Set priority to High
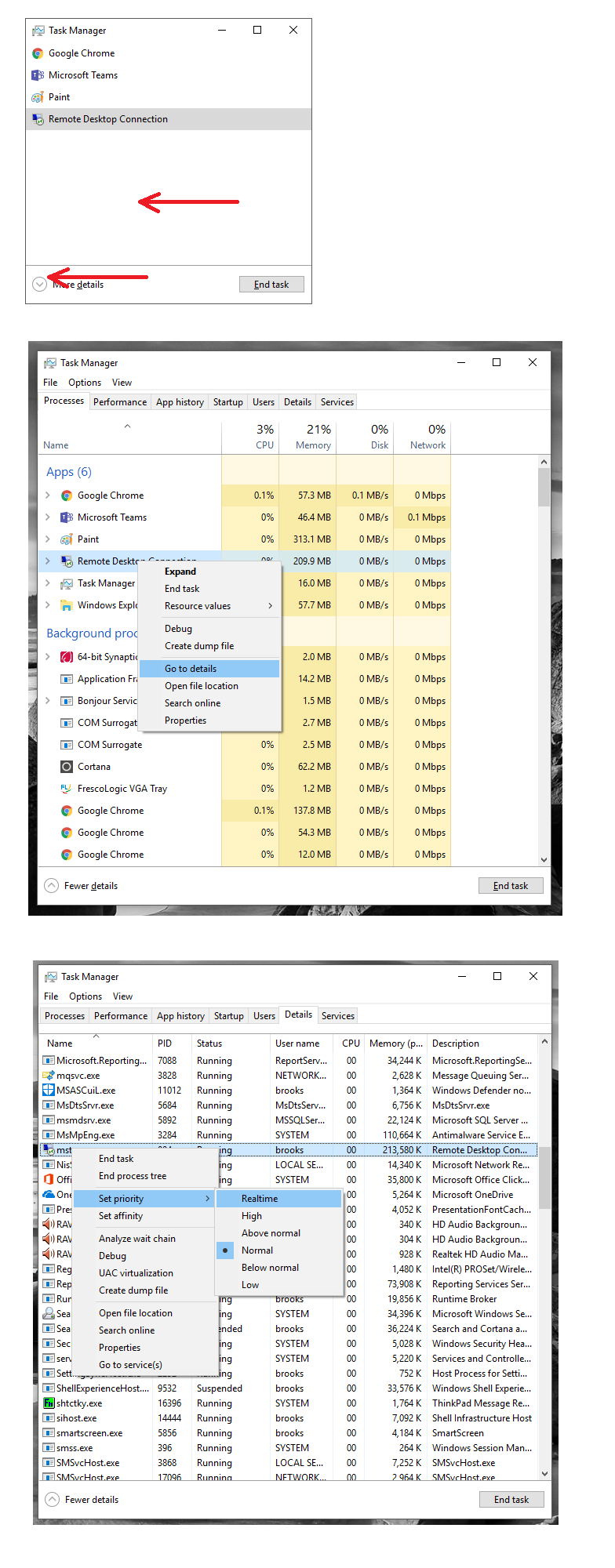 (x=279, y=1216)
